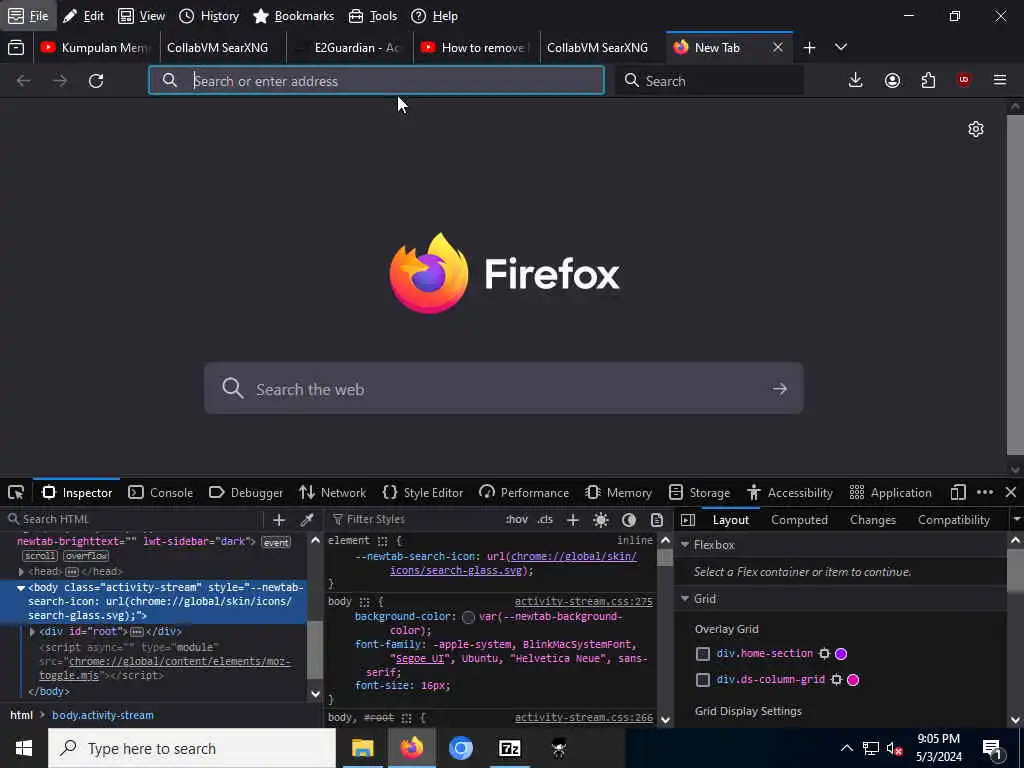1024x768 pixels.
Task: Open the Firefox account icon
Action: click(892, 80)
